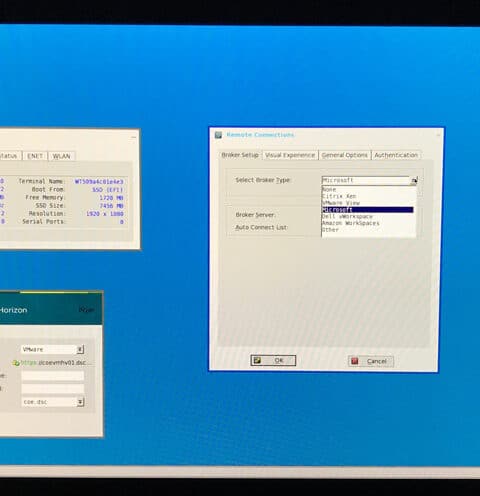Switch to the Broker Setup tab
Viewport: 480px width, 496px height.
click(x=240, y=155)
